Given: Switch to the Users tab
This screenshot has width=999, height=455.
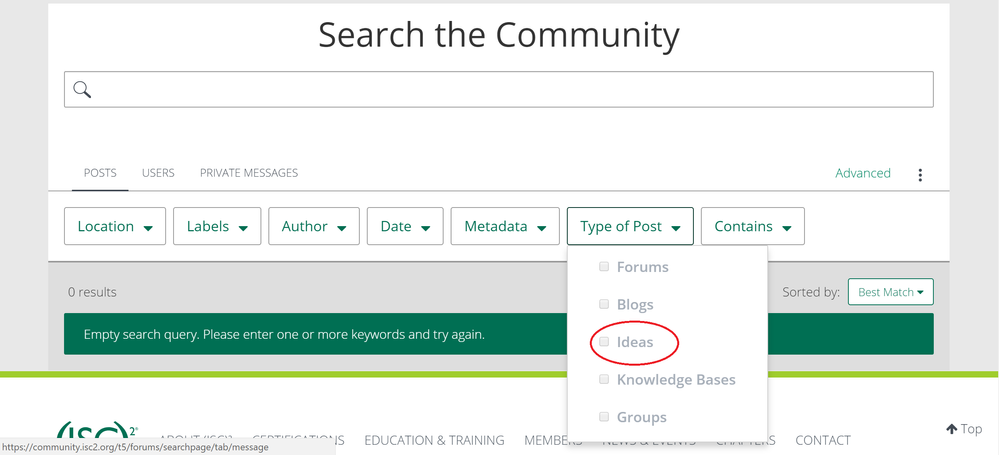Looking at the screenshot, I should (x=158, y=173).
